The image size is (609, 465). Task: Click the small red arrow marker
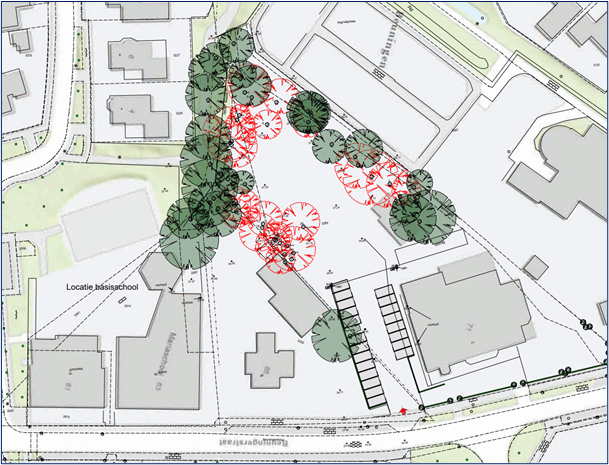tap(403, 409)
